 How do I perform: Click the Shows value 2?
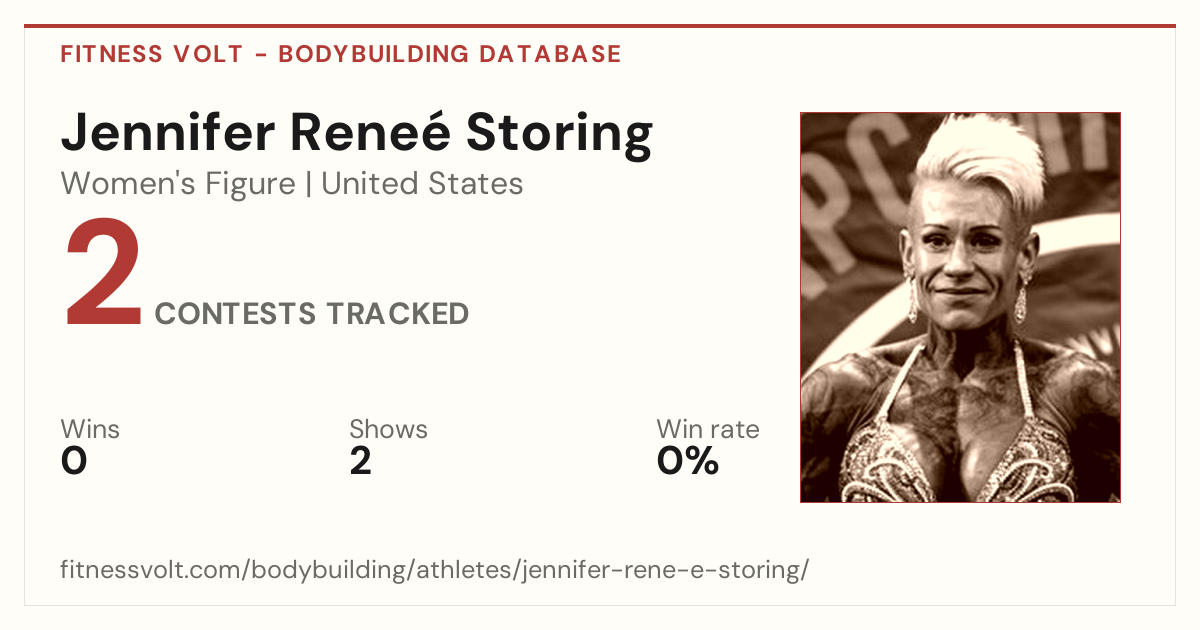[360, 461]
